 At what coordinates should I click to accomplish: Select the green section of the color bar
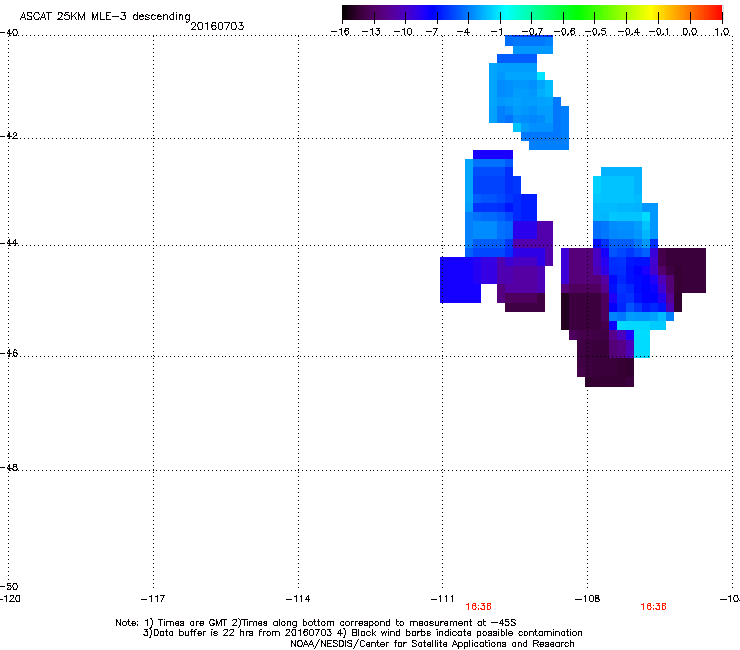[x=578, y=13]
